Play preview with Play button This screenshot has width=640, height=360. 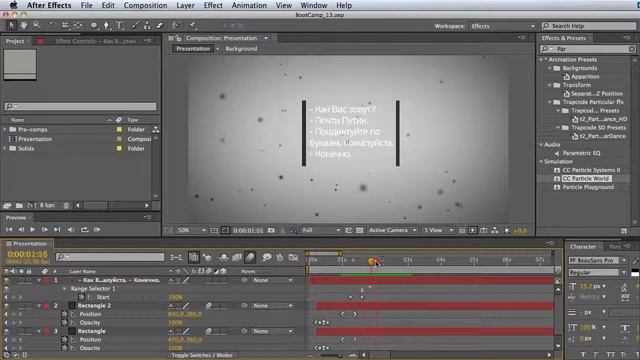coord(33,229)
